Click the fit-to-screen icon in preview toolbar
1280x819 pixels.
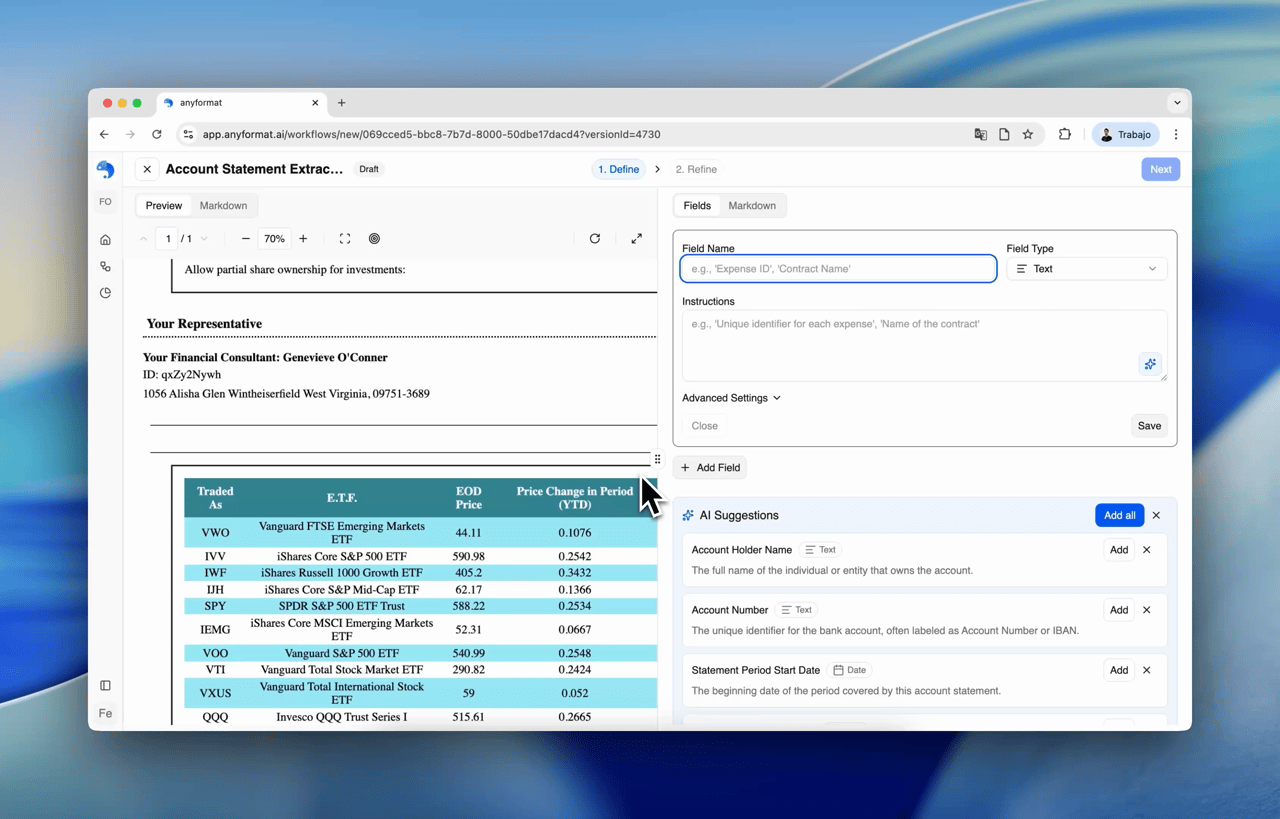pos(345,239)
